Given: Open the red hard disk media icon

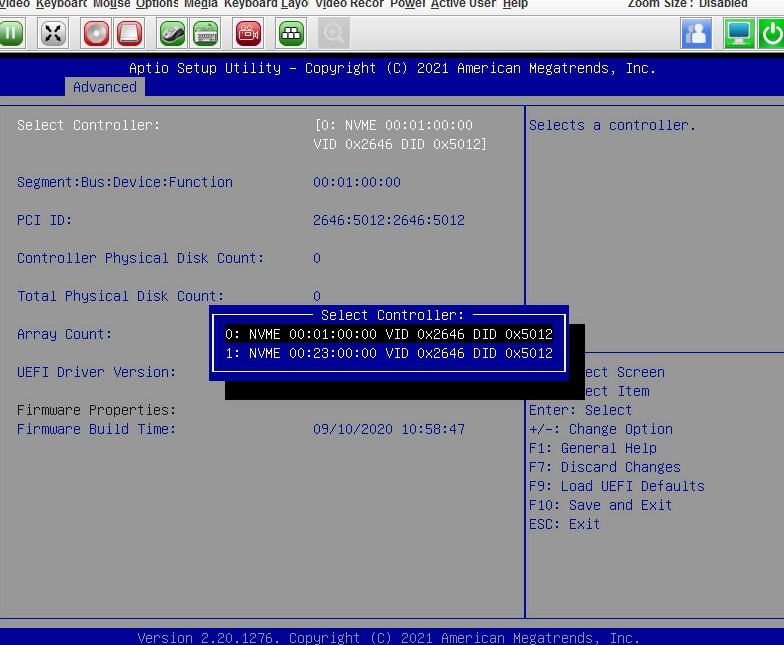Looking at the screenshot, I should [x=129, y=34].
